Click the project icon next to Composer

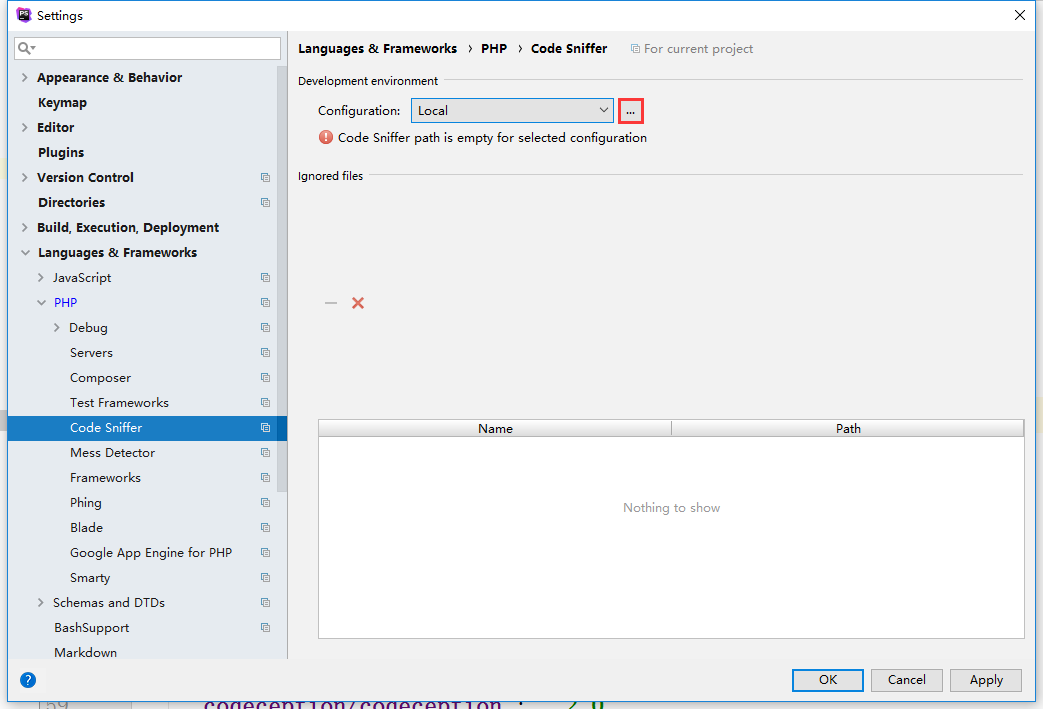coord(265,378)
